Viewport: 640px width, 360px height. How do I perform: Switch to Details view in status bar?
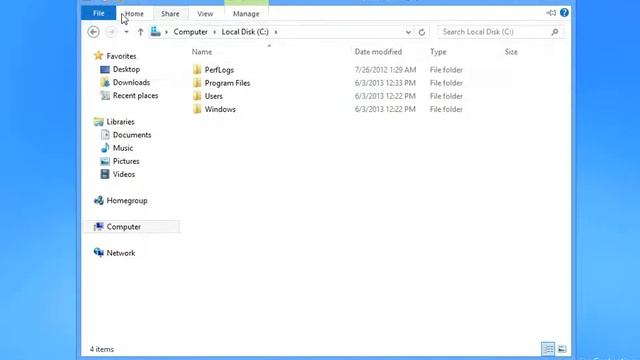[x=548, y=349]
